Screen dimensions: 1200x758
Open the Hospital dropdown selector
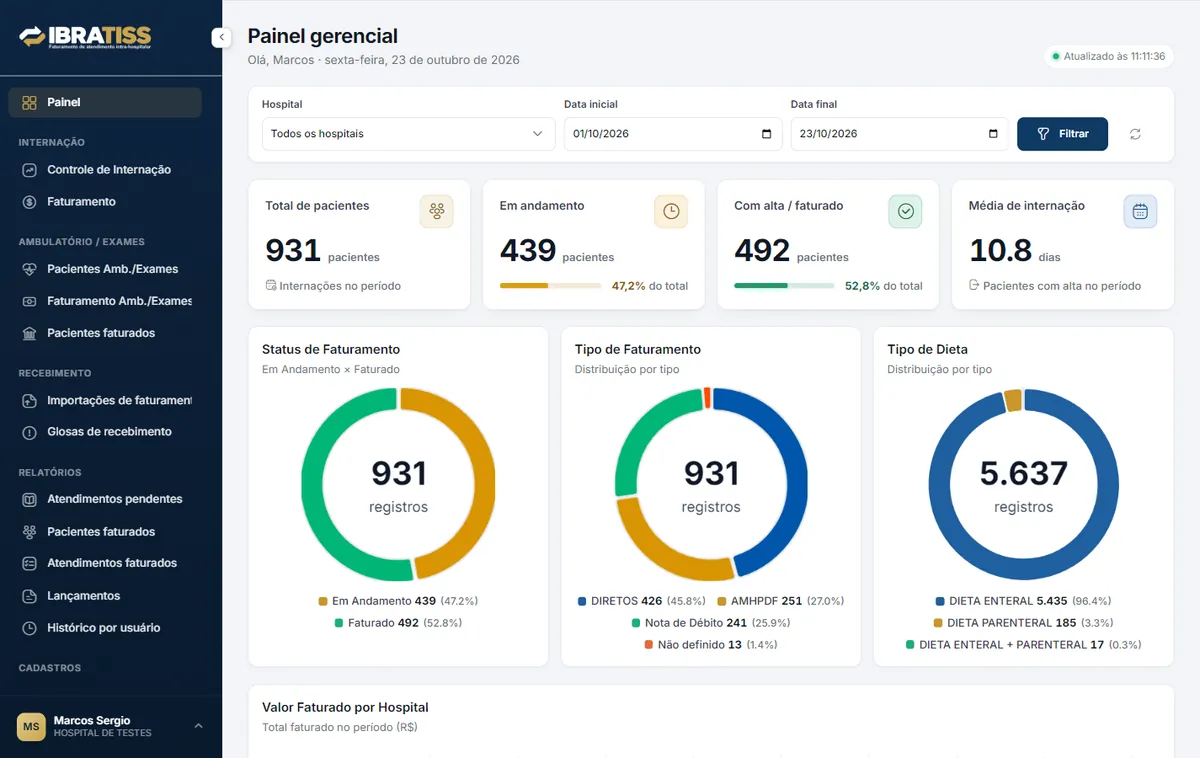(x=408, y=134)
